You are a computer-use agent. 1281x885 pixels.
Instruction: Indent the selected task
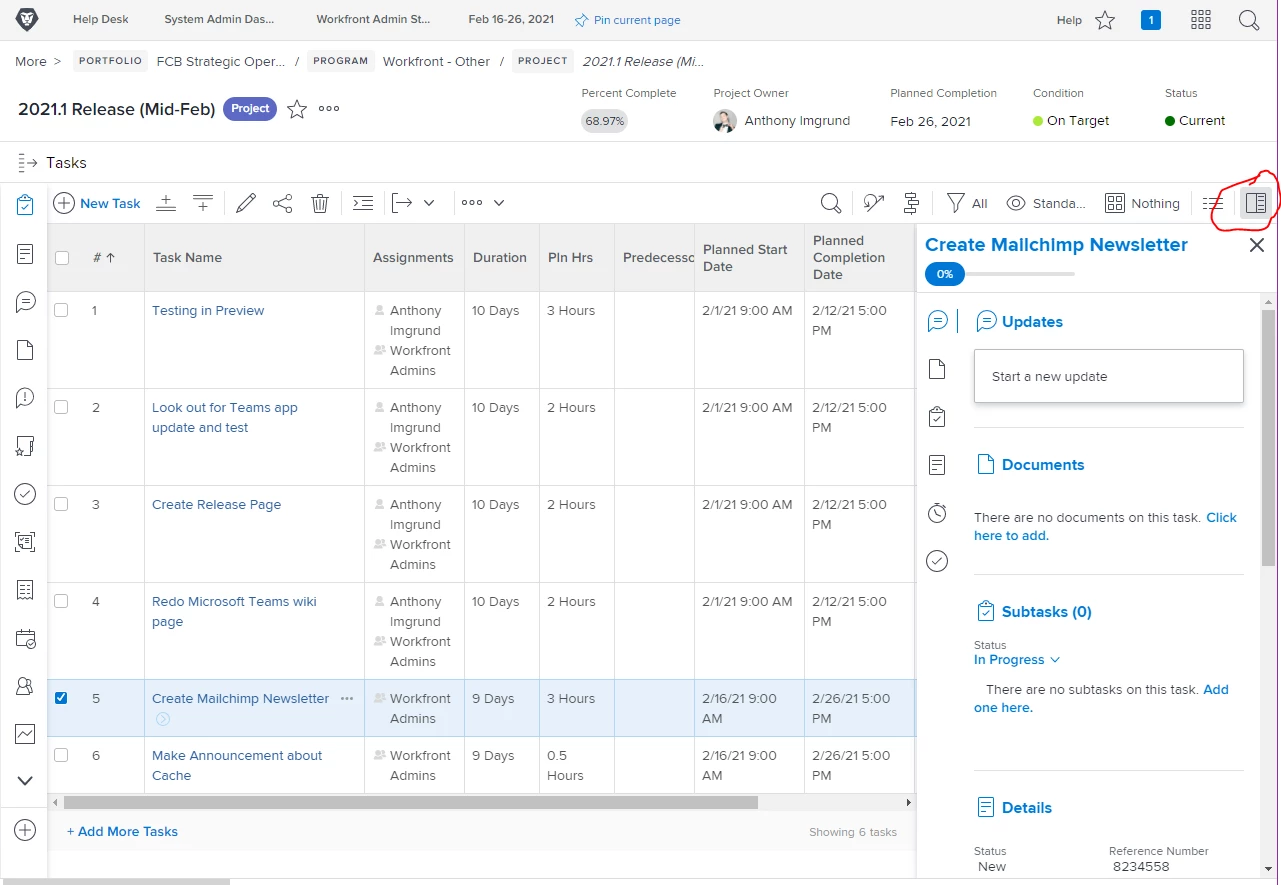(x=363, y=203)
